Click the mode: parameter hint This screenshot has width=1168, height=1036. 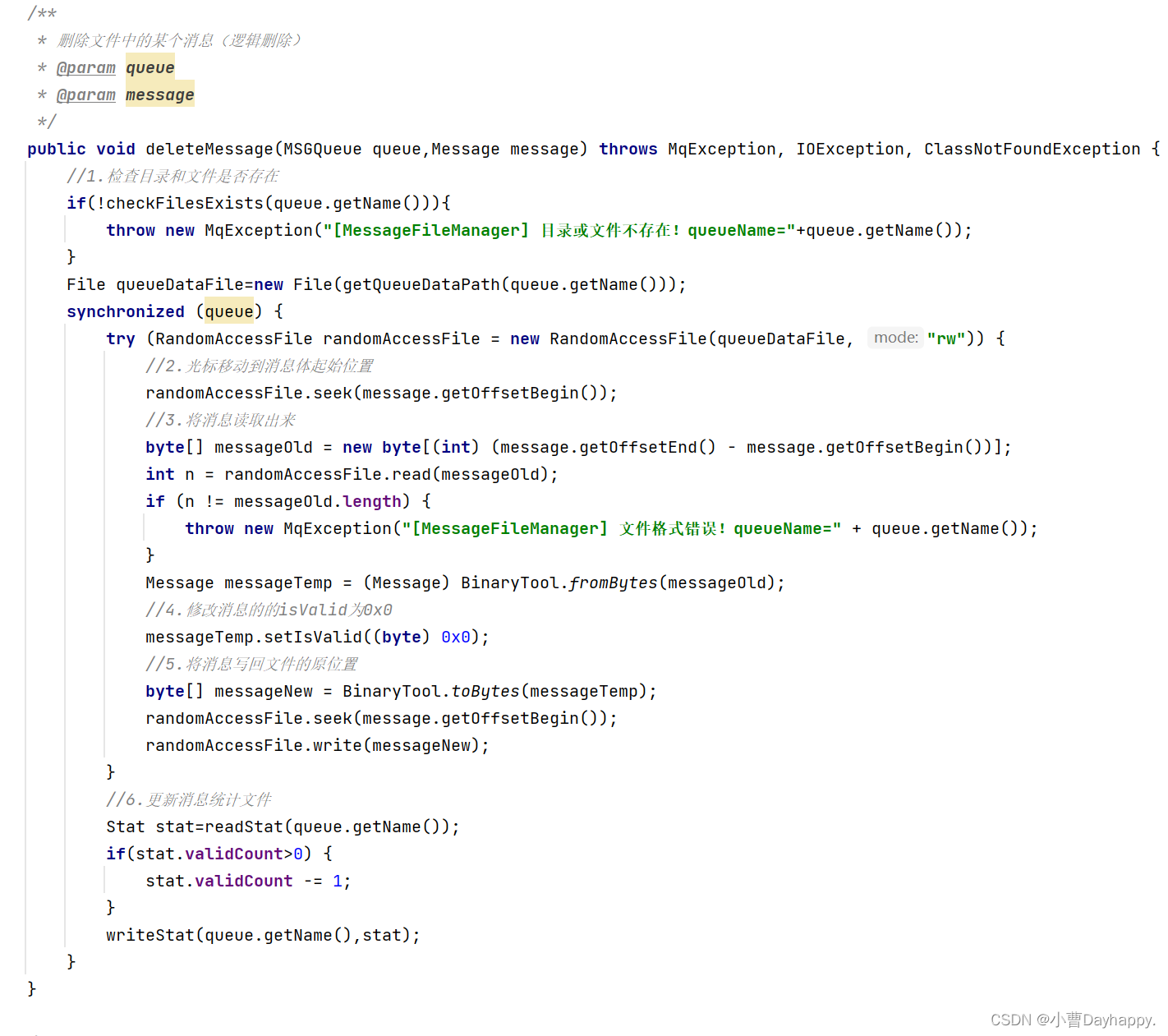pos(895,338)
